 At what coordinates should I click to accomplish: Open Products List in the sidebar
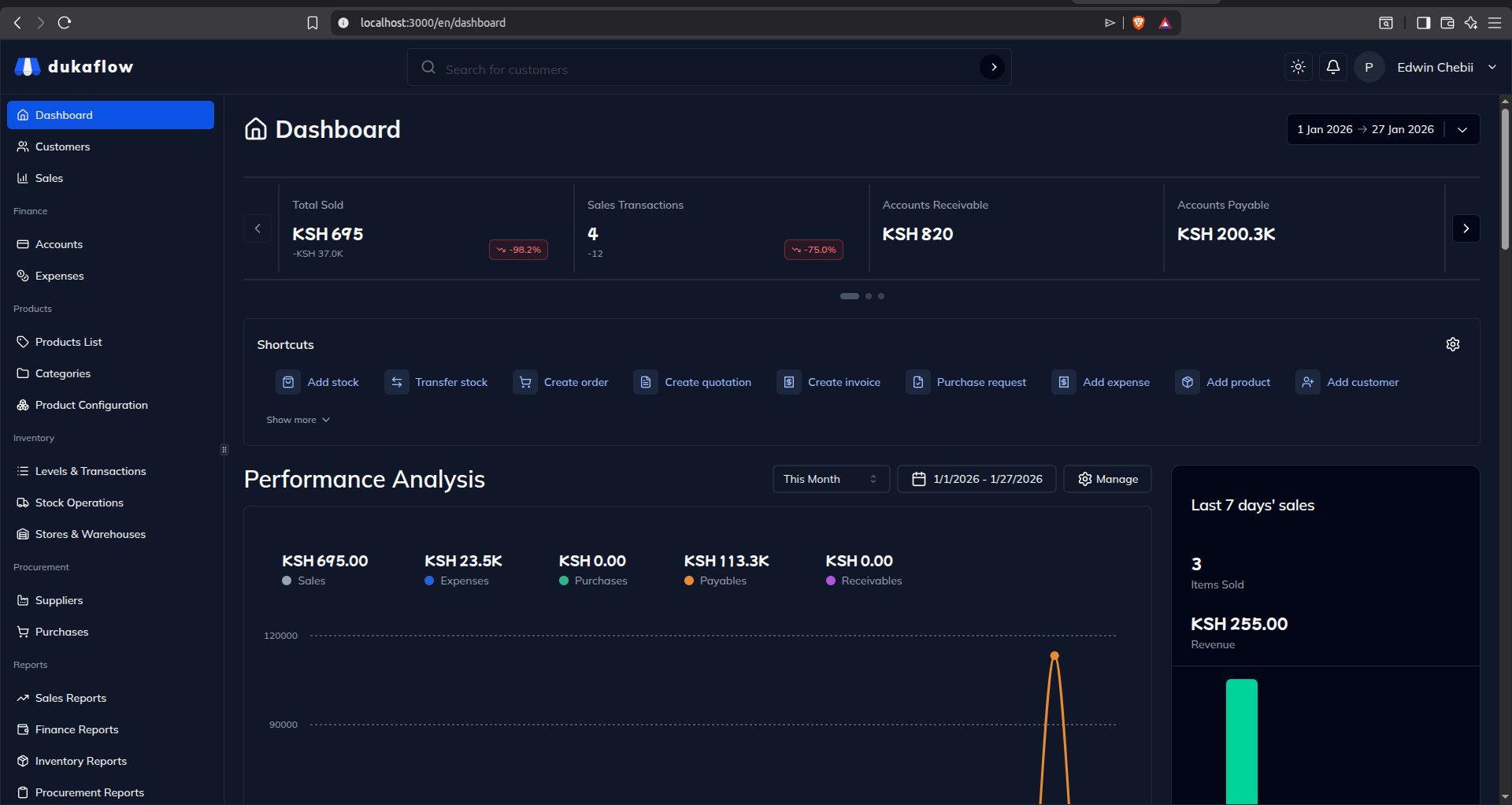pos(111,342)
